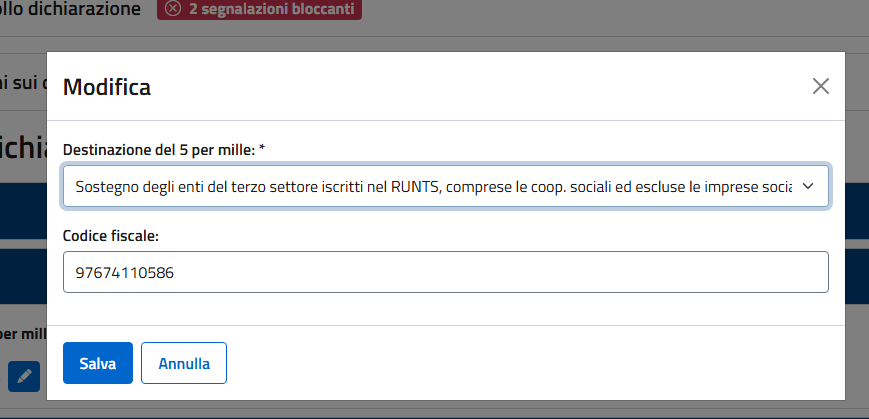Screen dimensions: 869x419
Task: Click the required asterisk next to Destinazione label
Action: [x=262, y=149]
